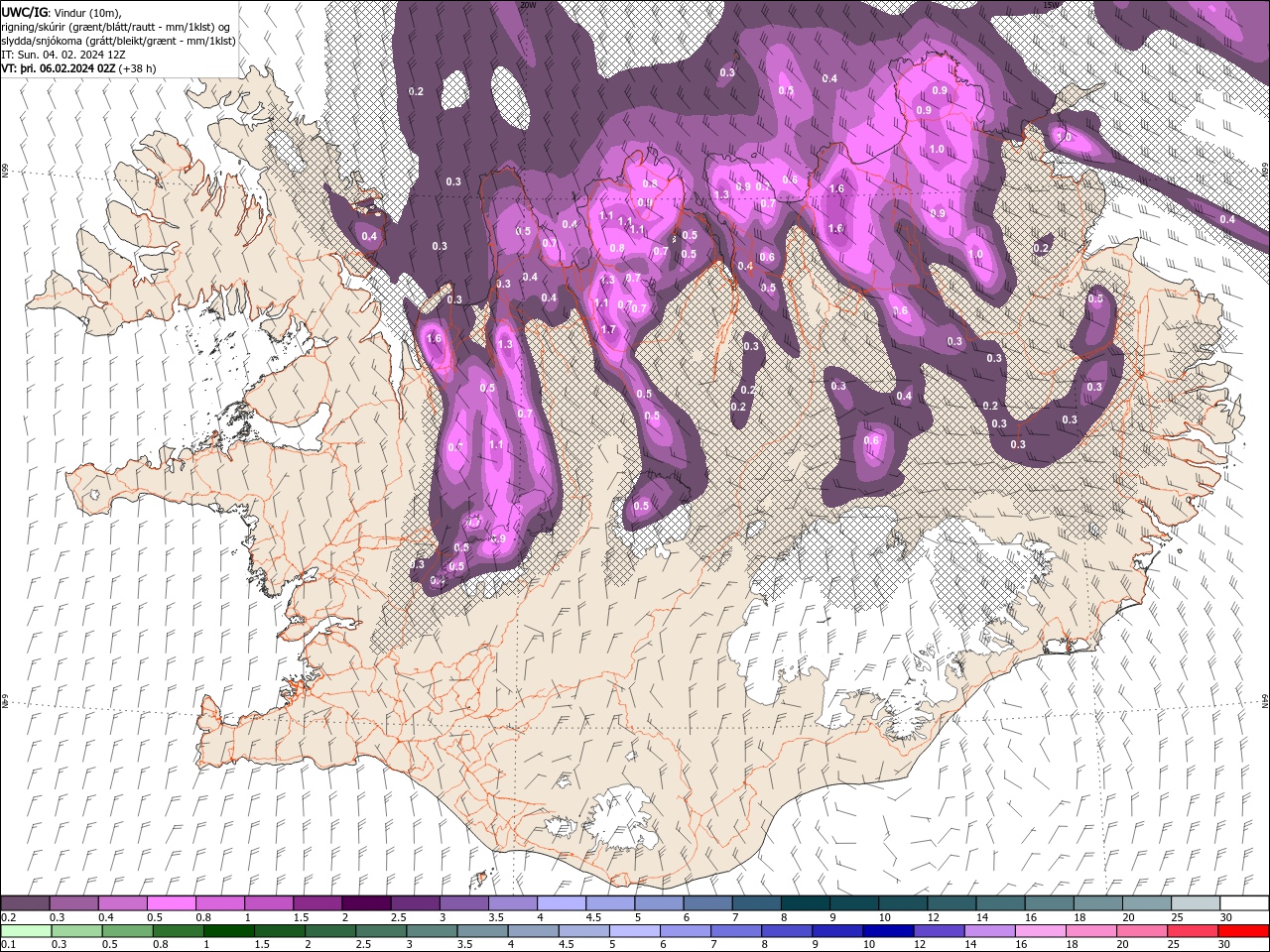Click the palest green 0.1 rain swatch
Screen dimensions: 1270x952
coord(26,931)
